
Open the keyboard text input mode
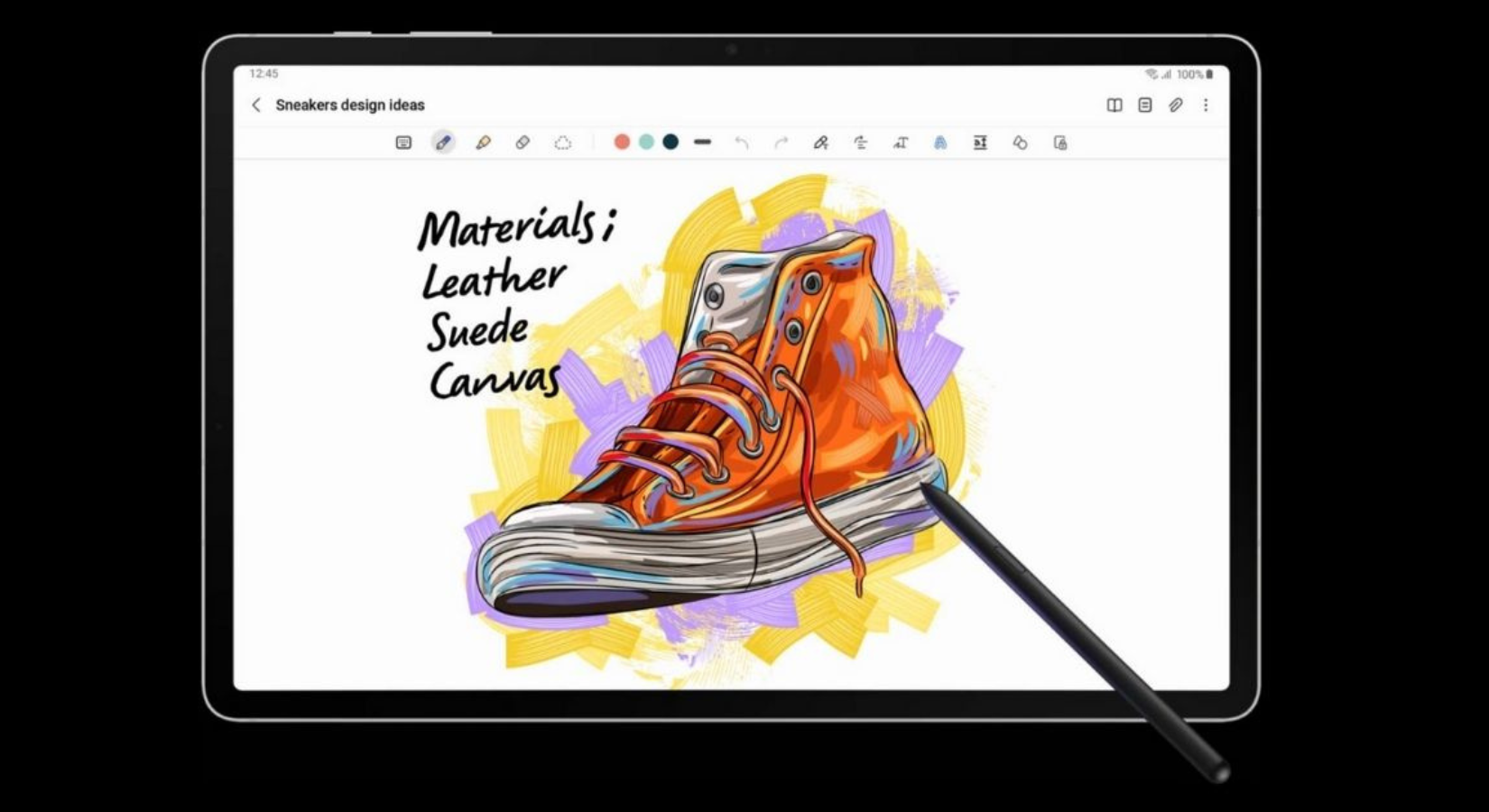click(402, 143)
